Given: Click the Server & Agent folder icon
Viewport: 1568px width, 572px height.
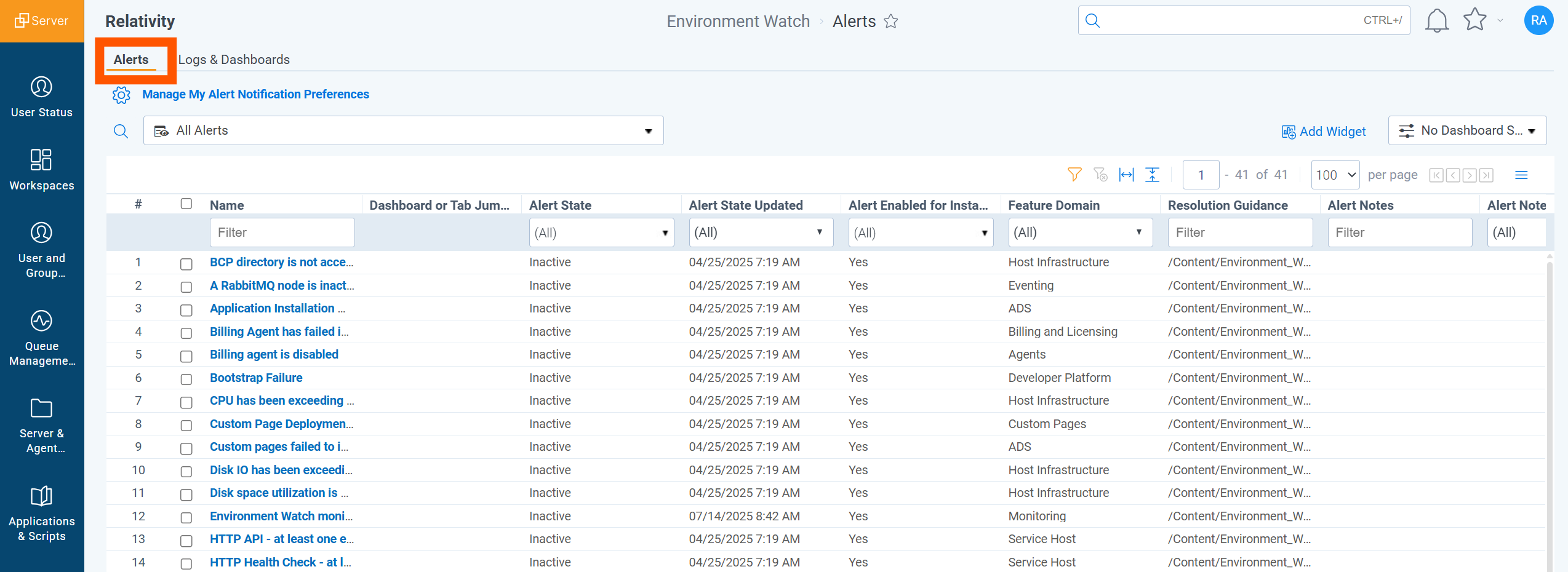Looking at the screenshot, I should click(x=41, y=408).
